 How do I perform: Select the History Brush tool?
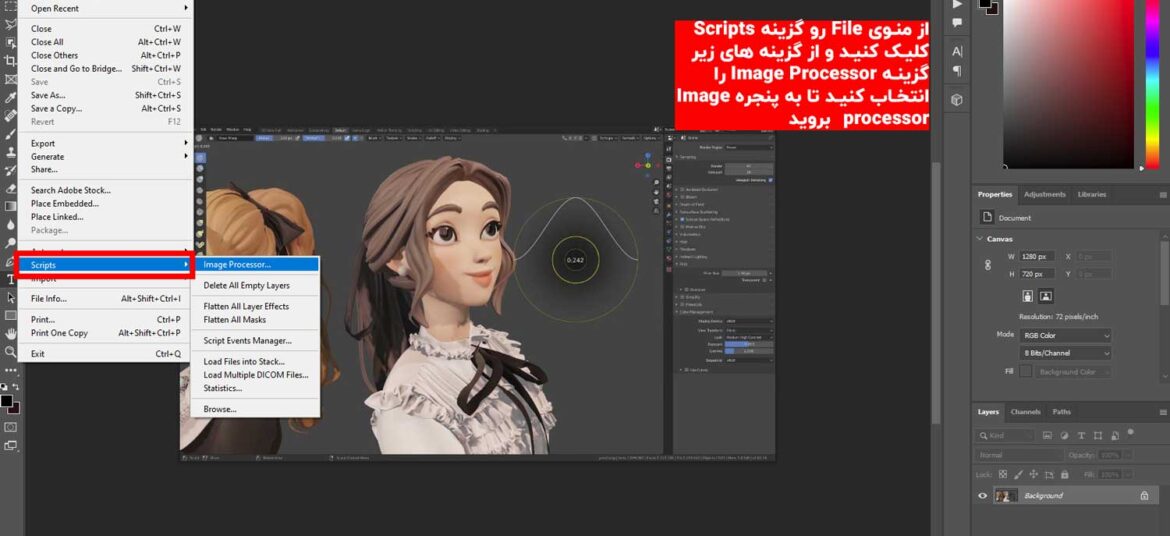click(x=10, y=170)
